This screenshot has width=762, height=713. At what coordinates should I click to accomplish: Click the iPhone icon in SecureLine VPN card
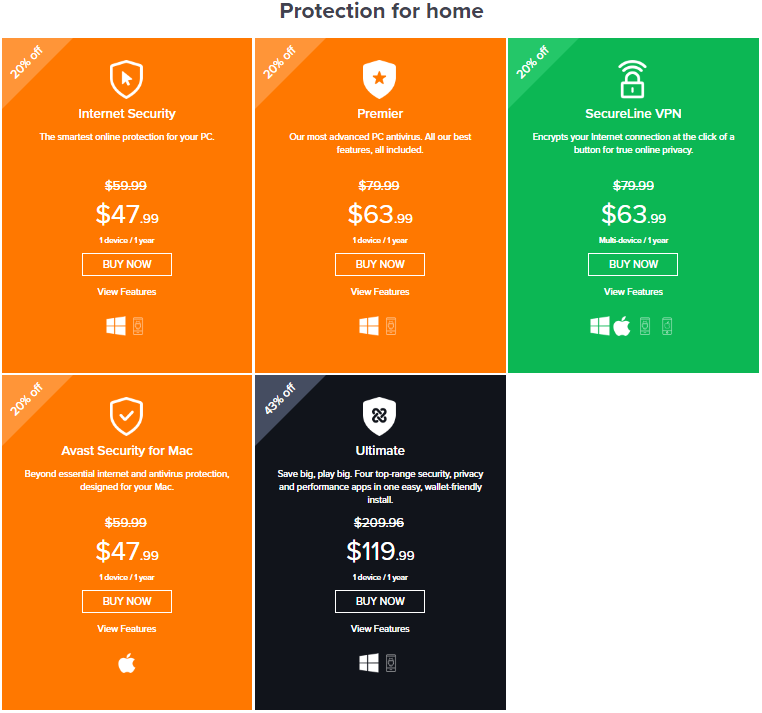tap(667, 326)
